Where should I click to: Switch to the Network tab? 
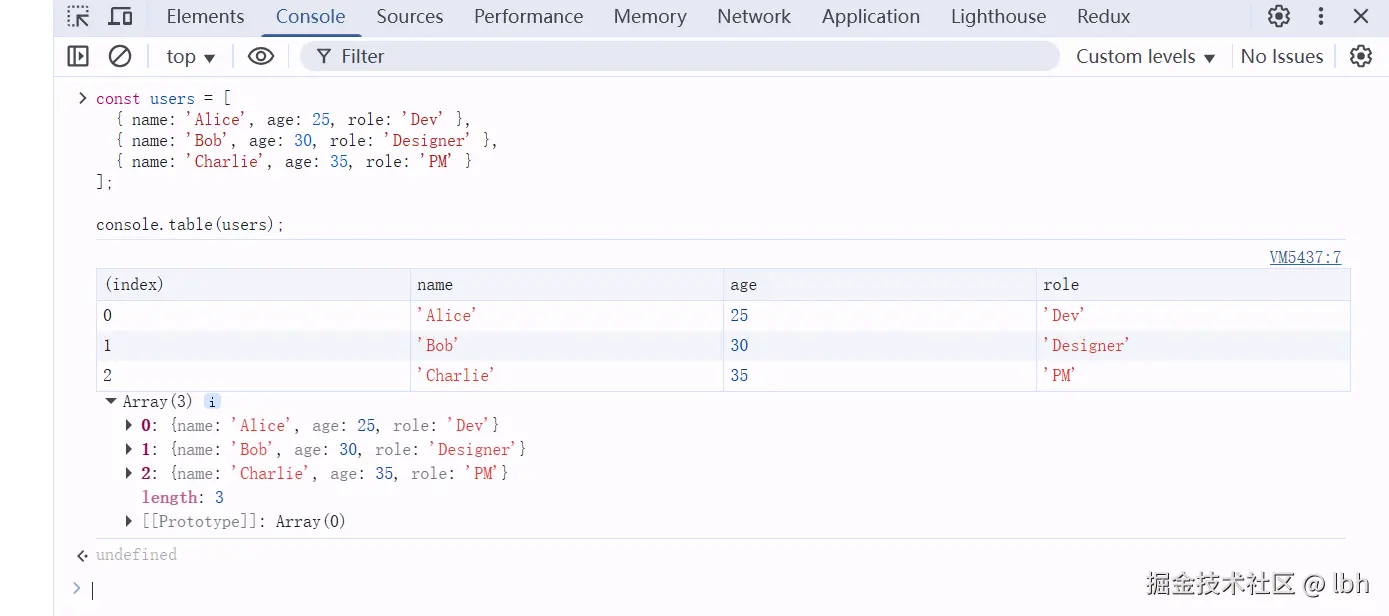(x=754, y=17)
